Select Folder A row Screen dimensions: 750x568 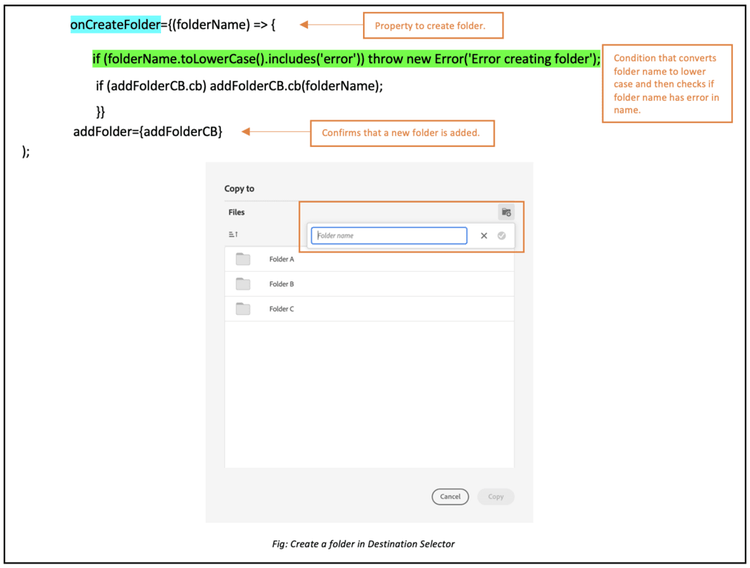(369, 259)
